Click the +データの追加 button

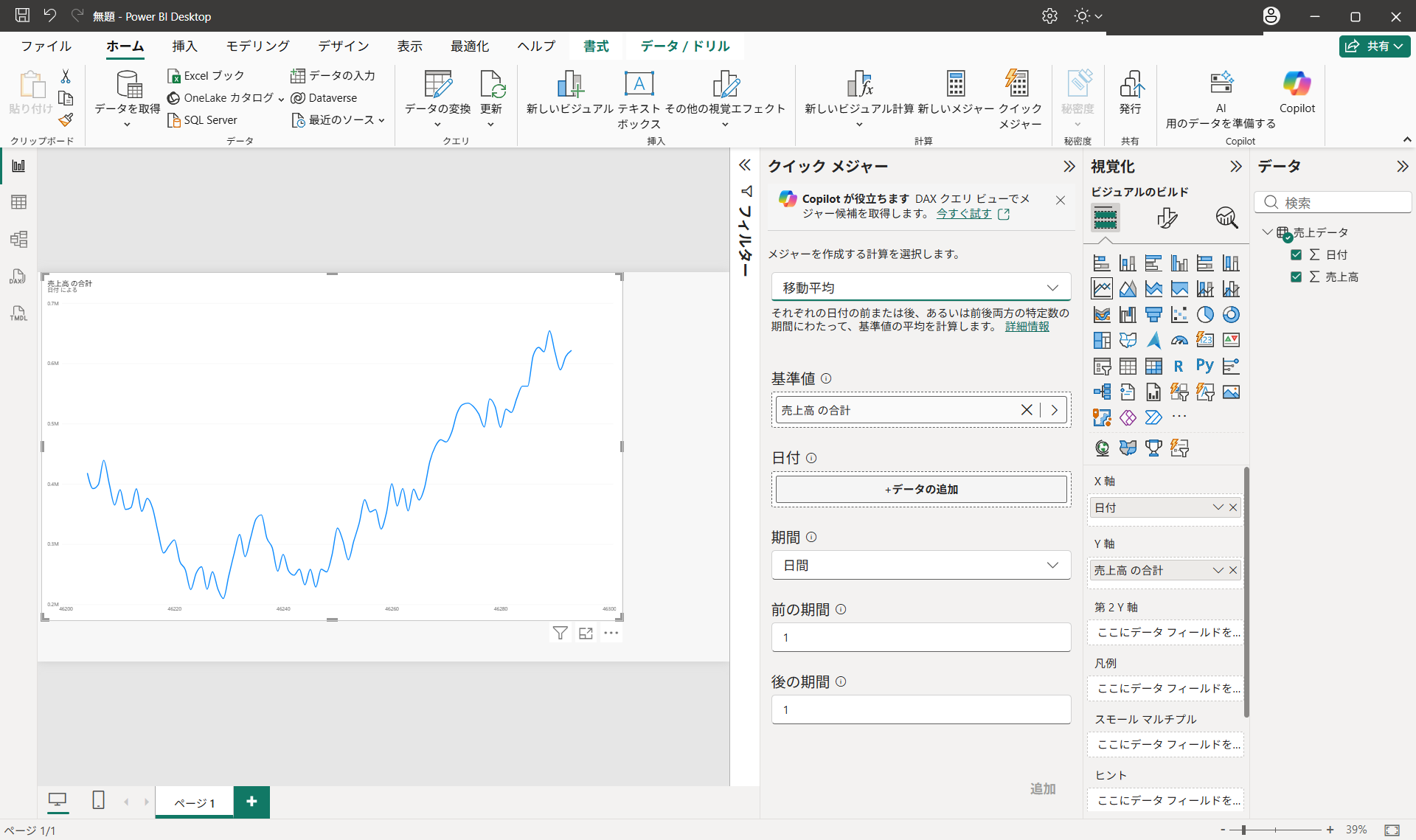(921, 490)
